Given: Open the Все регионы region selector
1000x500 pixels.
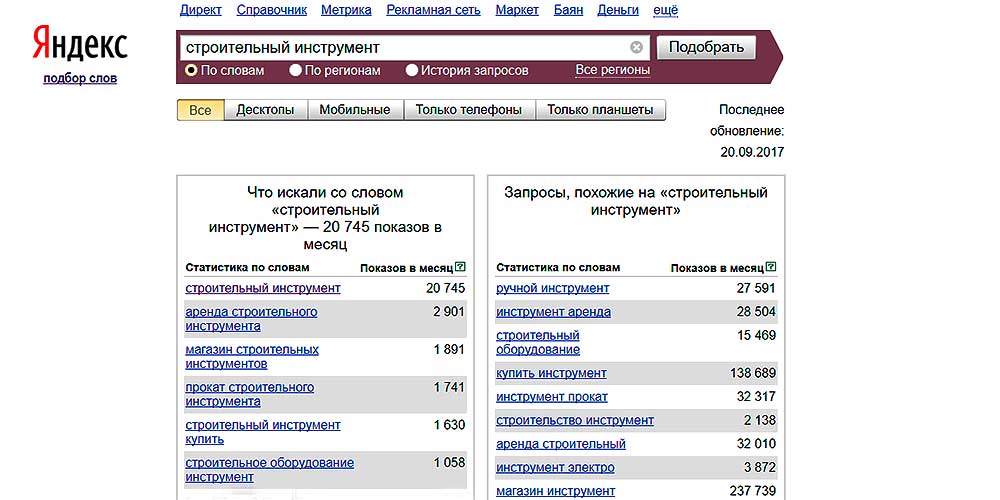Looking at the screenshot, I should tap(613, 70).
